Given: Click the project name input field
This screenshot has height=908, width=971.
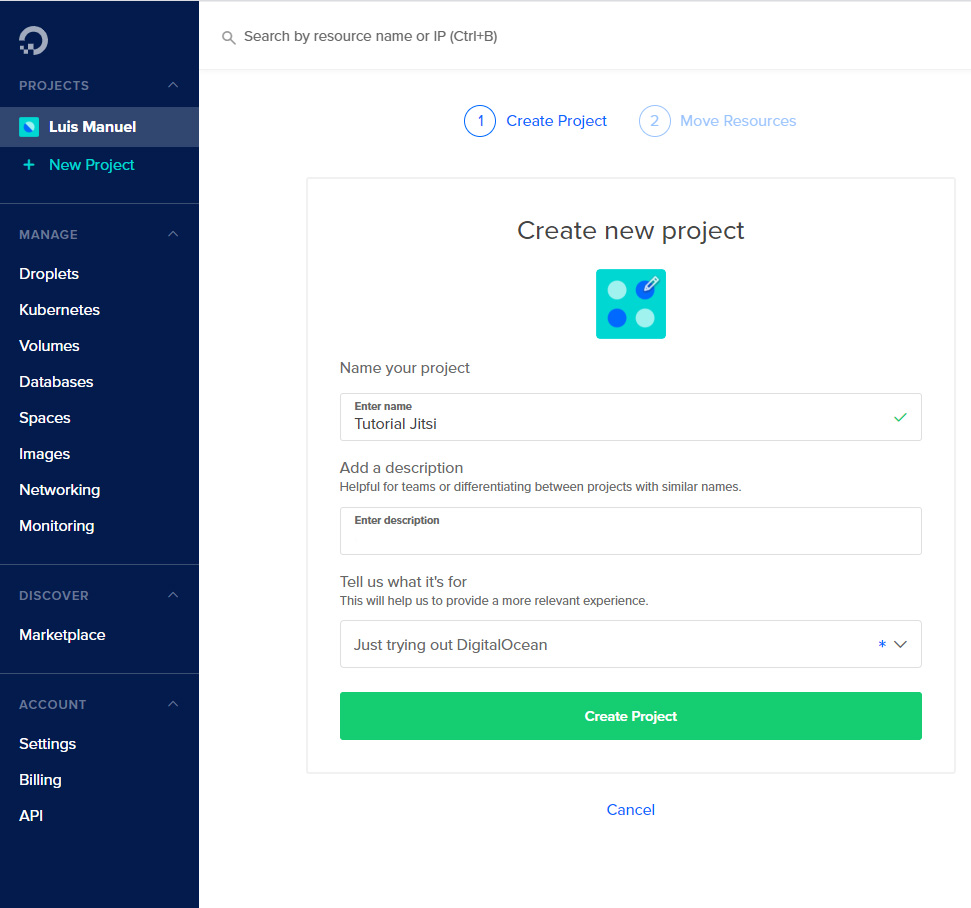Looking at the screenshot, I should (x=630, y=417).
